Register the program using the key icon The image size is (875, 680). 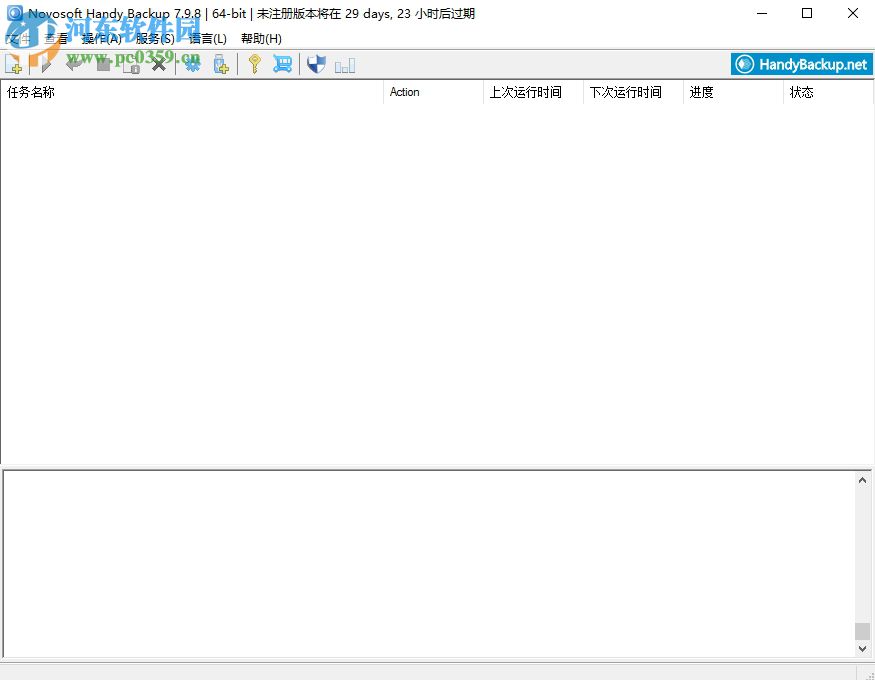(253, 63)
